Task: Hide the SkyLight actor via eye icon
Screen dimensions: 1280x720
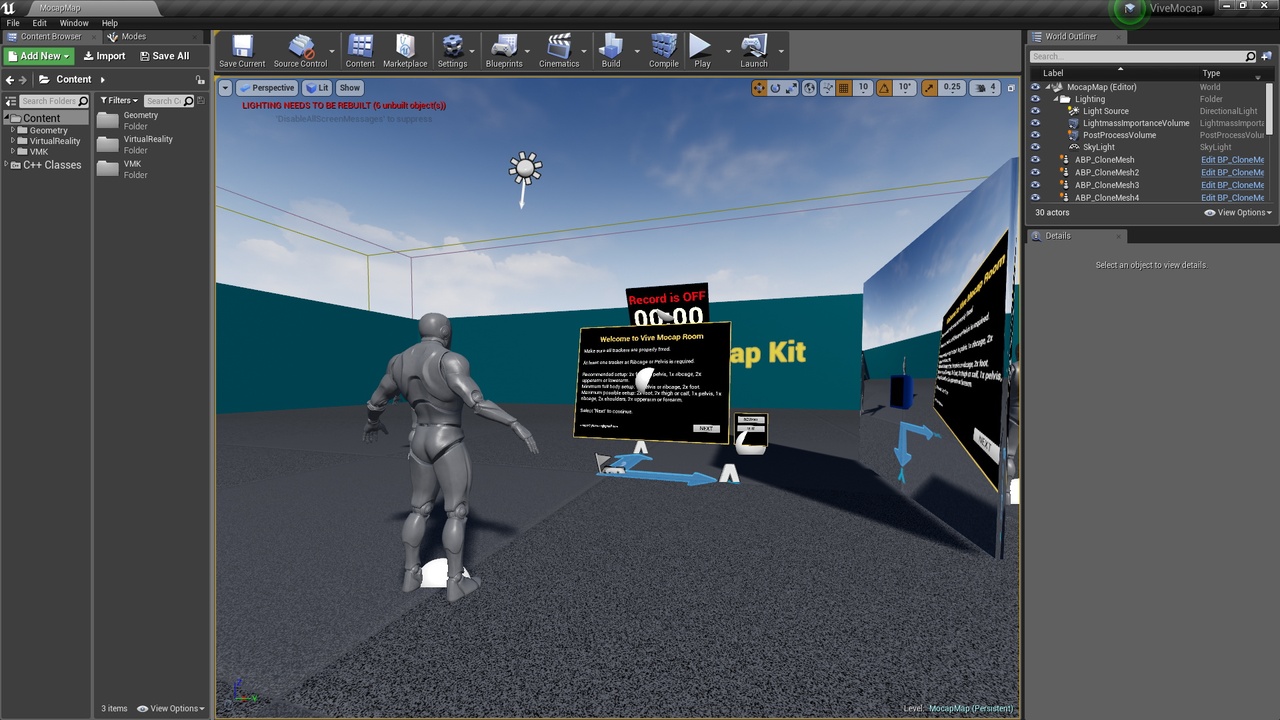Action: [1035, 147]
